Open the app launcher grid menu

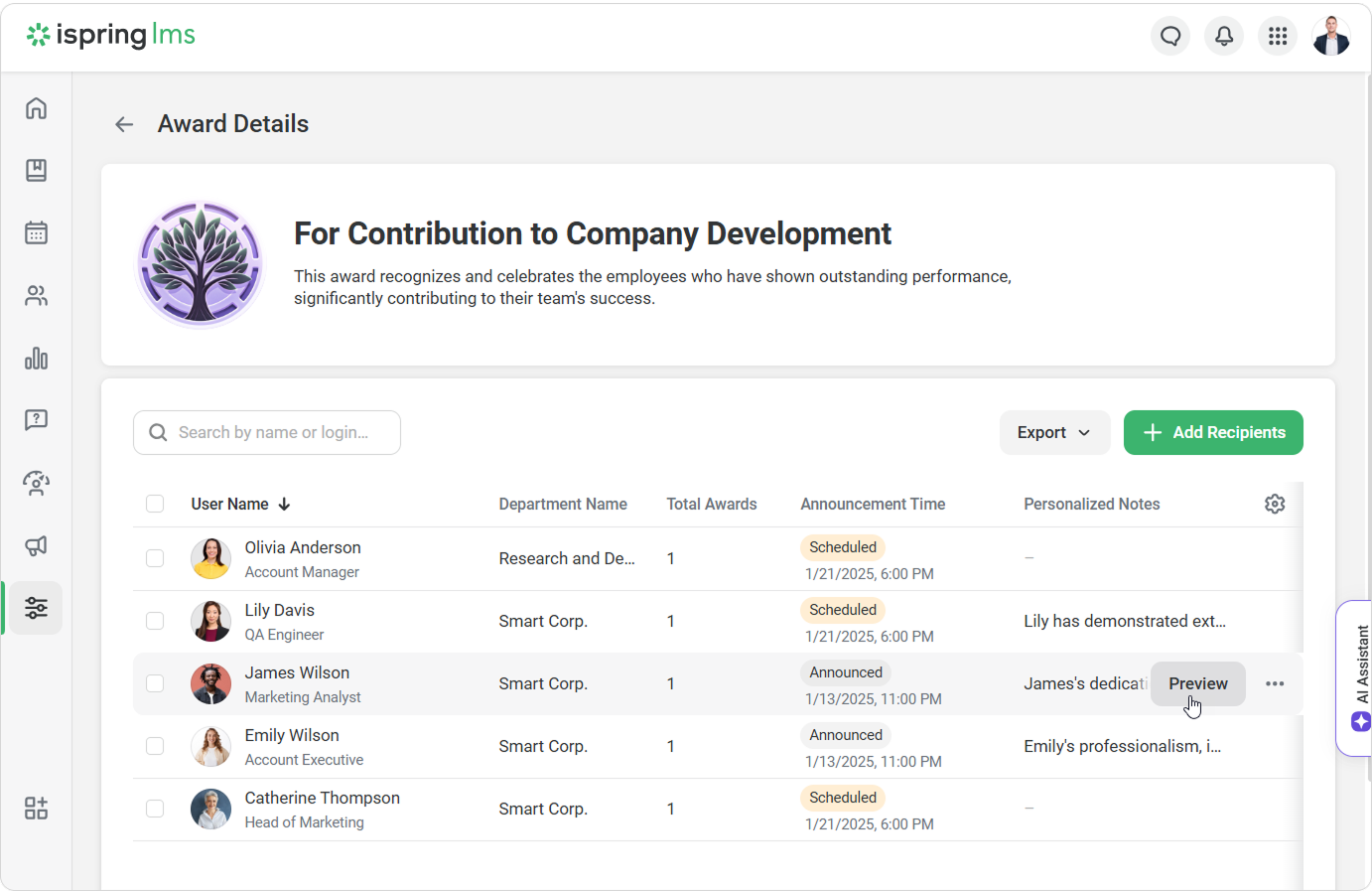pos(1278,37)
